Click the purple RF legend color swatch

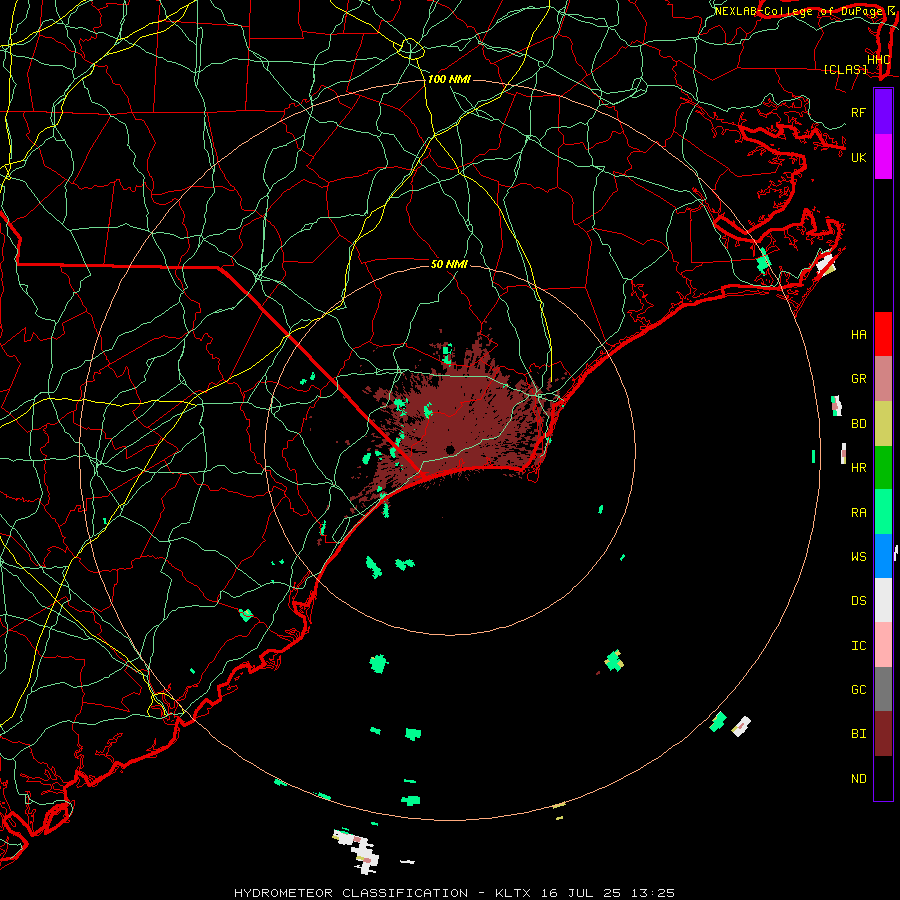pos(883,112)
